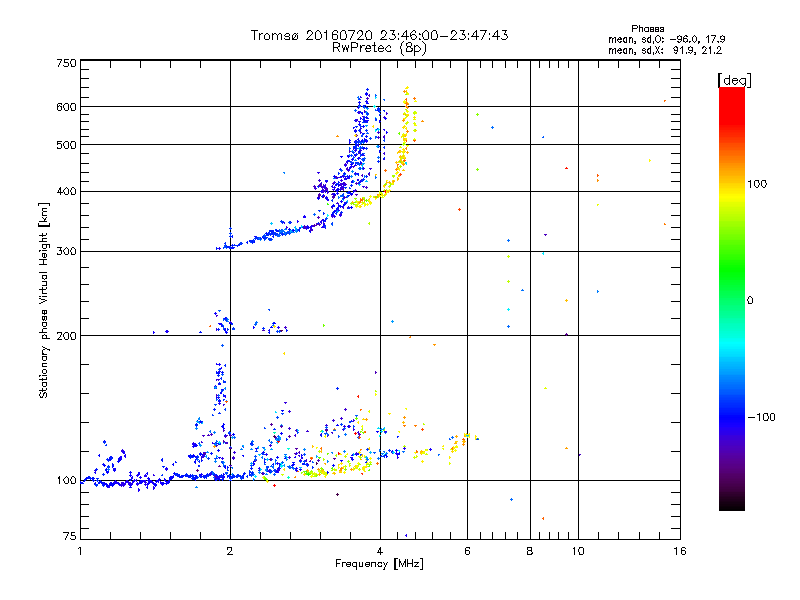This screenshot has width=800, height=600.
Task: Click the black bottom of the colorbar
Action: coord(732,504)
